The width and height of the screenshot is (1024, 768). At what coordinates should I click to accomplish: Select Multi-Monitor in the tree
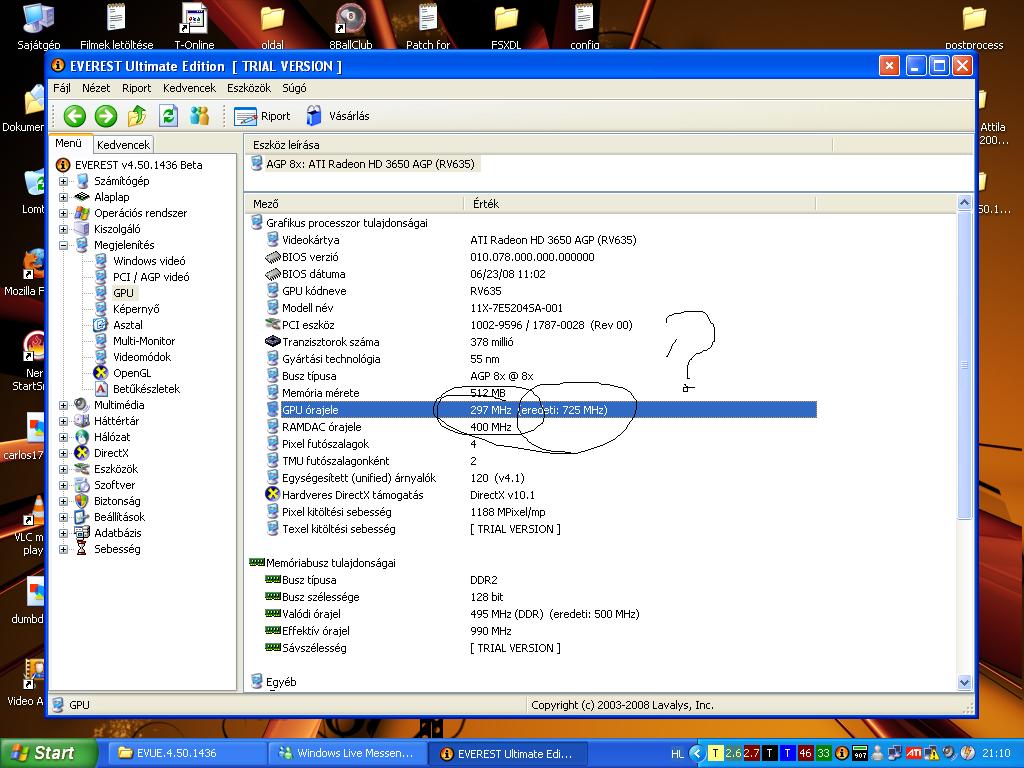click(x=144, y=341)
